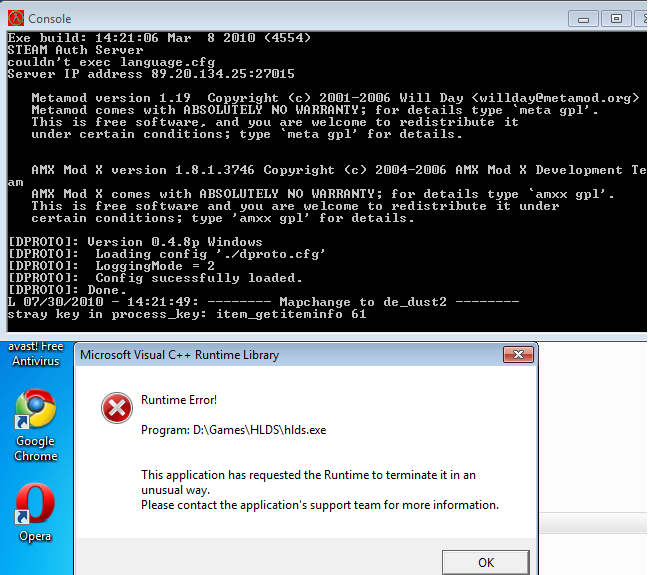Click the 'stray key in process_key' console line
This screenshot has width=648, height=575.
pos(187,314)
